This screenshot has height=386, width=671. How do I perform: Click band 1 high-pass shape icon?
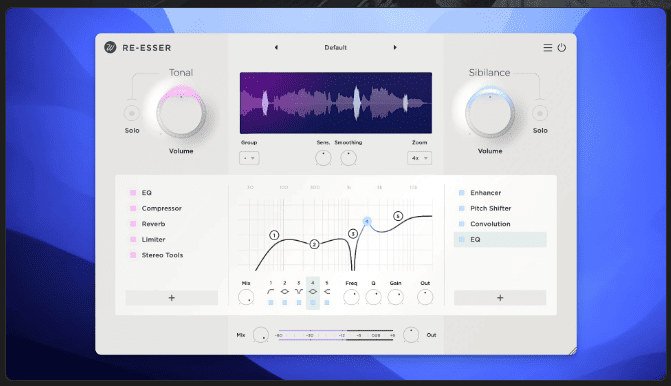(x=270, y=291)
